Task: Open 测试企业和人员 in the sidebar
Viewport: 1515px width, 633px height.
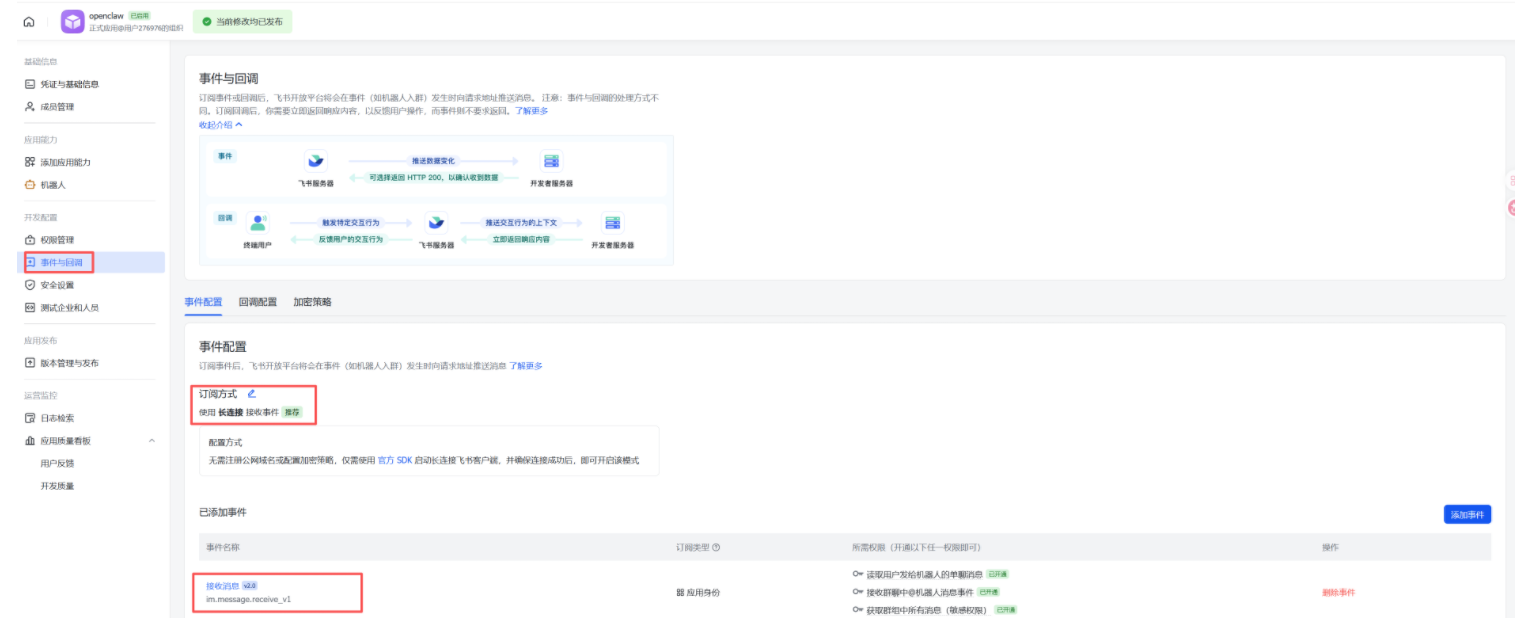Action: click(69, 308)
